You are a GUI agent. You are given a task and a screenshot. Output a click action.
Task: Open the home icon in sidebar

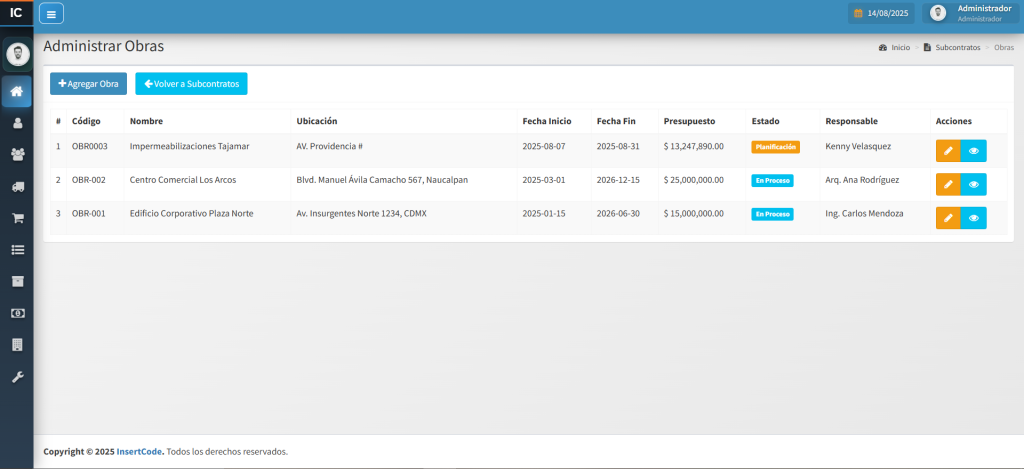(17, 92)
